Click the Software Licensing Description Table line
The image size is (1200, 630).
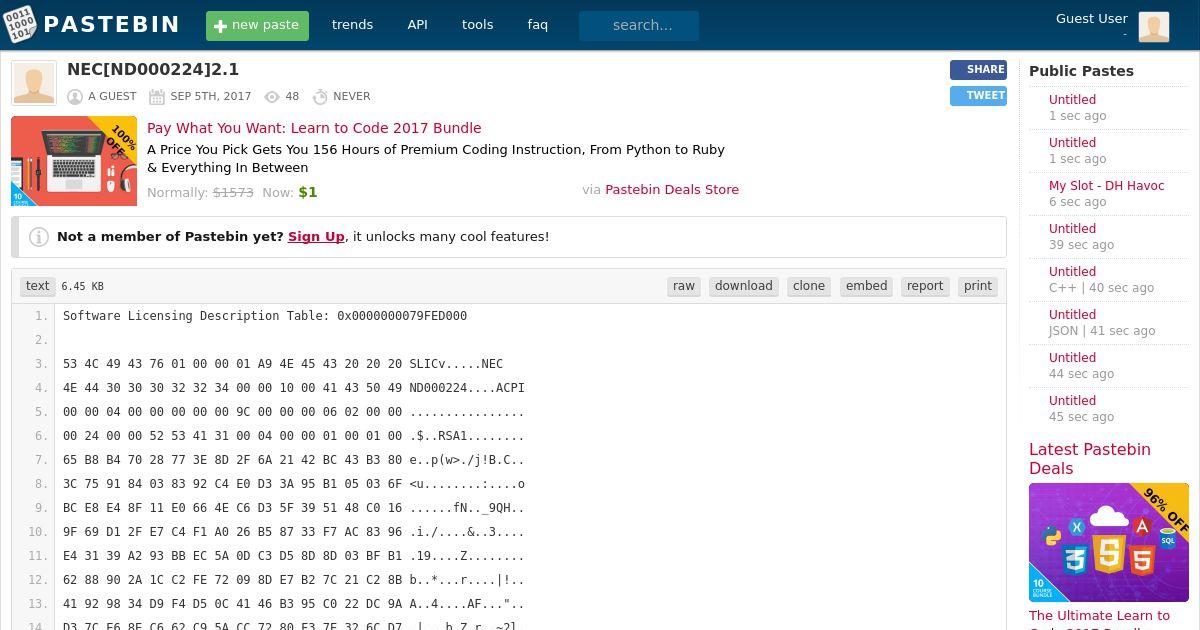(x=265, y=316)
